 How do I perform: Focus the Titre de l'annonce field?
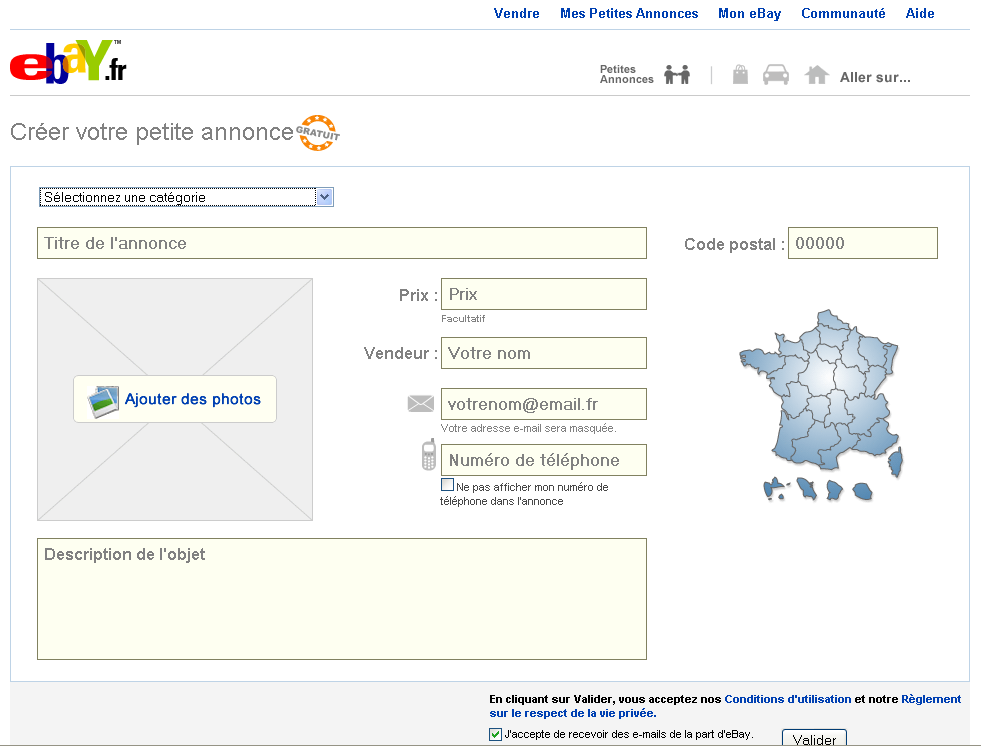point(342,243)
